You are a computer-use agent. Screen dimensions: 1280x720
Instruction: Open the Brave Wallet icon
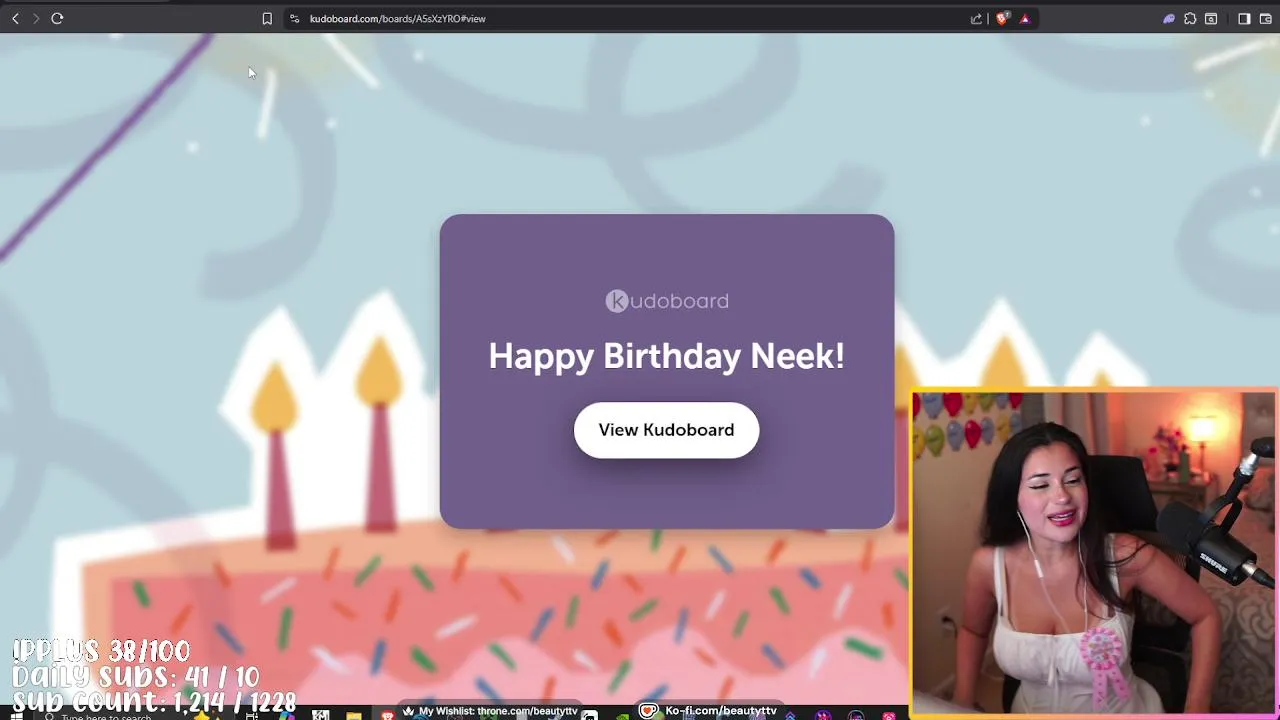[x=1265, y=18]
